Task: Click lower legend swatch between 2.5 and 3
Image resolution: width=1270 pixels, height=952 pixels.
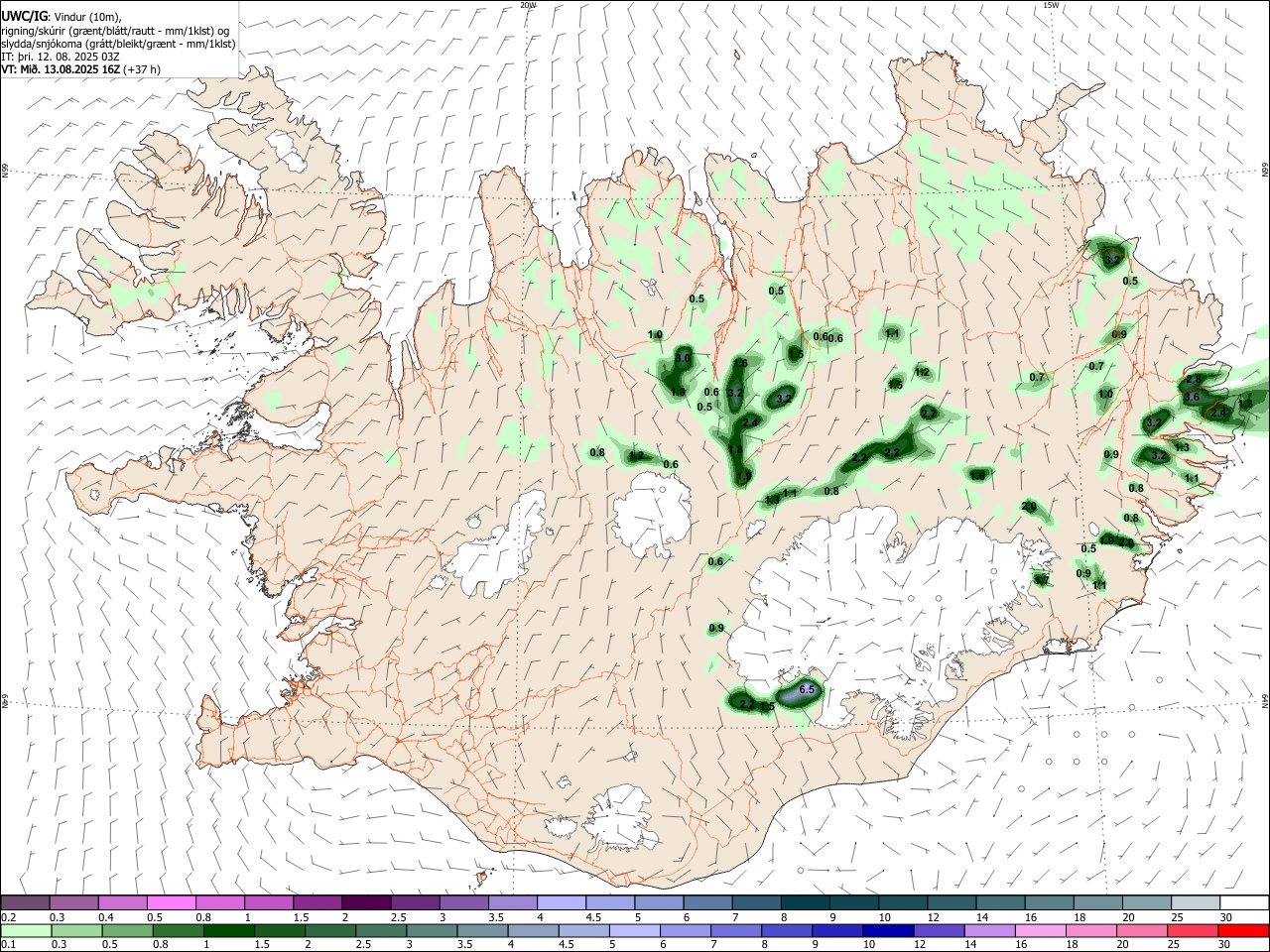Action: point(380,931)
